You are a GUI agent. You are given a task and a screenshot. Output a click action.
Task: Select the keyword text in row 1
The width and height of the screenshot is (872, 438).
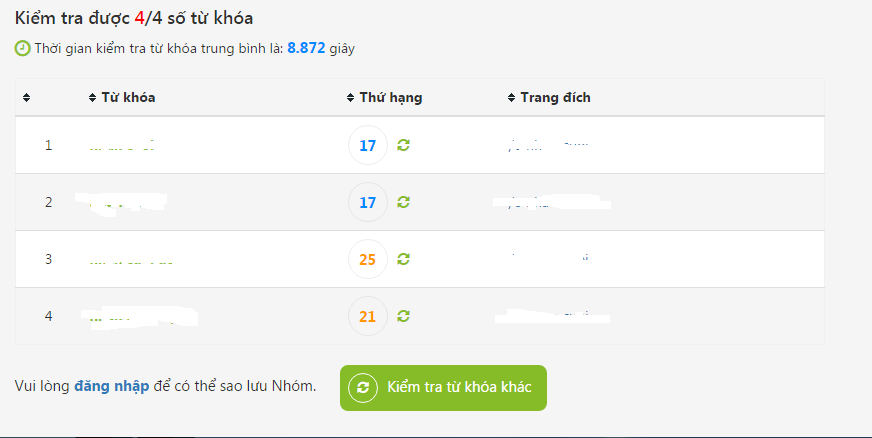pyautogui.click(x=121, y=147)
